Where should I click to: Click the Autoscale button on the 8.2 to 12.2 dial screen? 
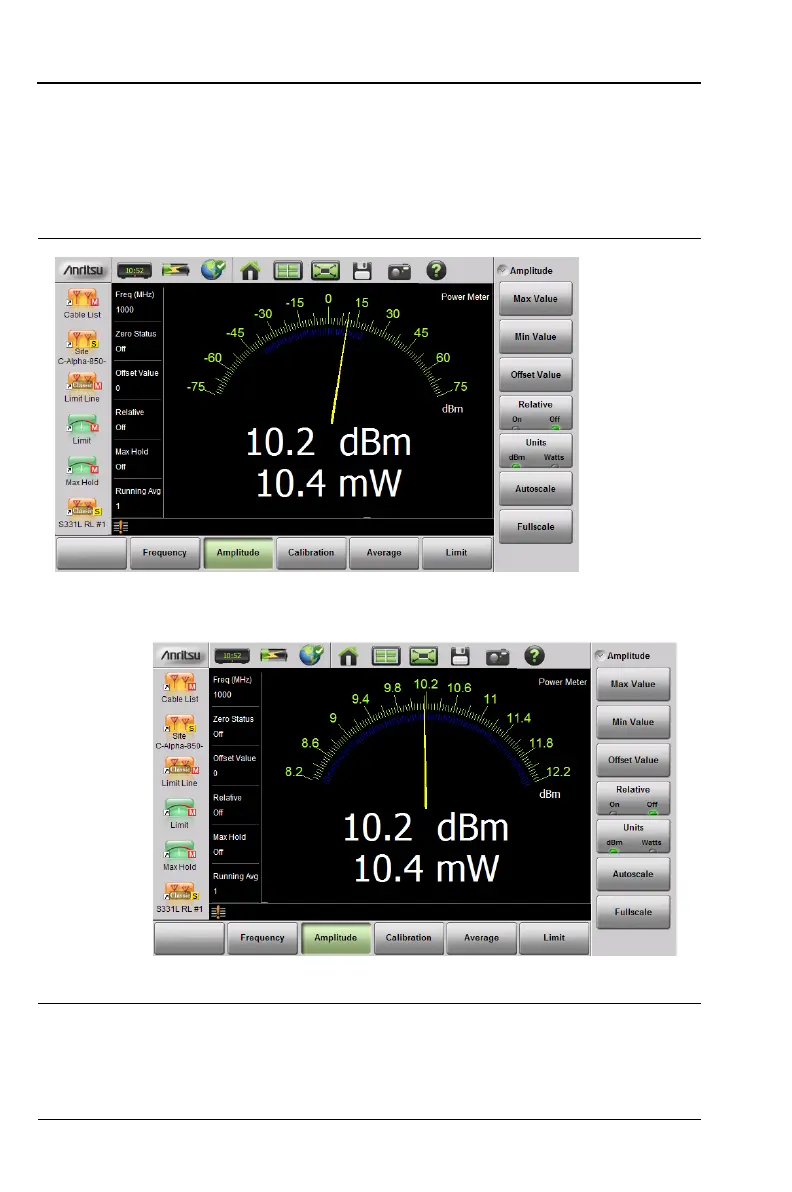(x=633, y=874)
